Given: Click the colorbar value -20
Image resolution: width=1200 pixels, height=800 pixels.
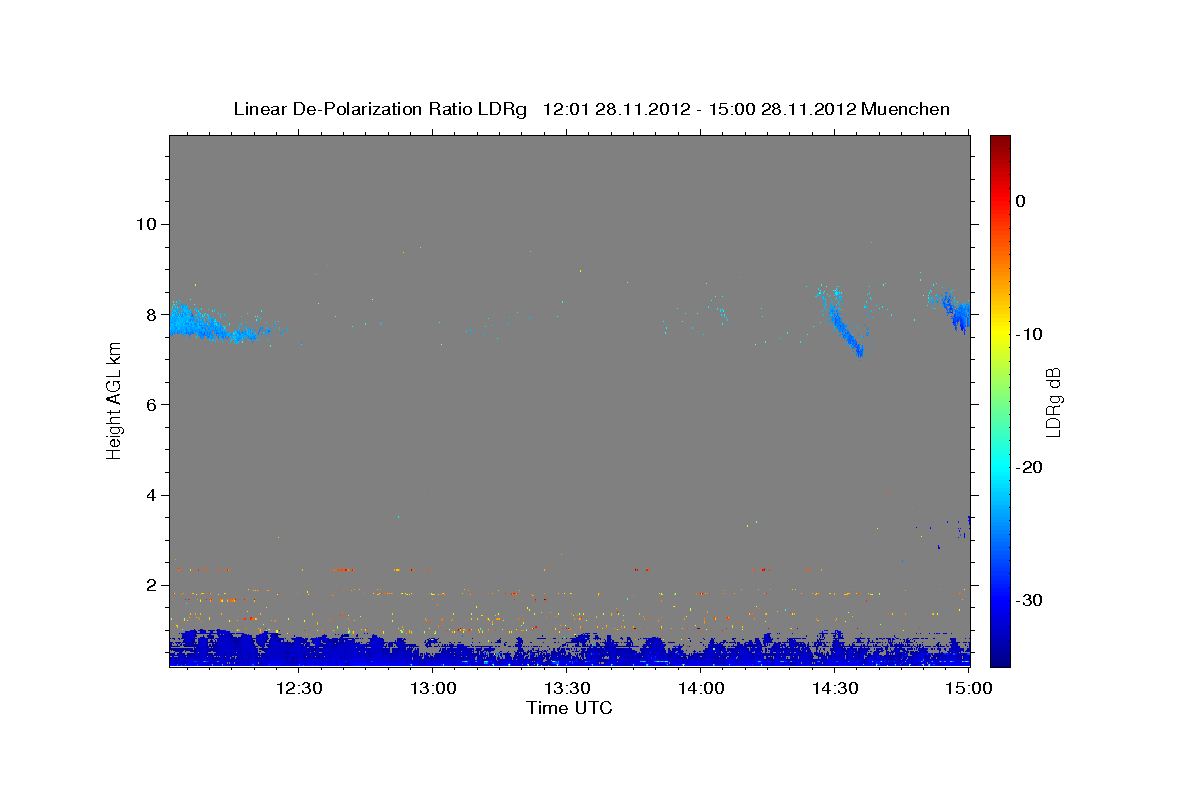Looking at the screenshot, I should pos(1030,467).
